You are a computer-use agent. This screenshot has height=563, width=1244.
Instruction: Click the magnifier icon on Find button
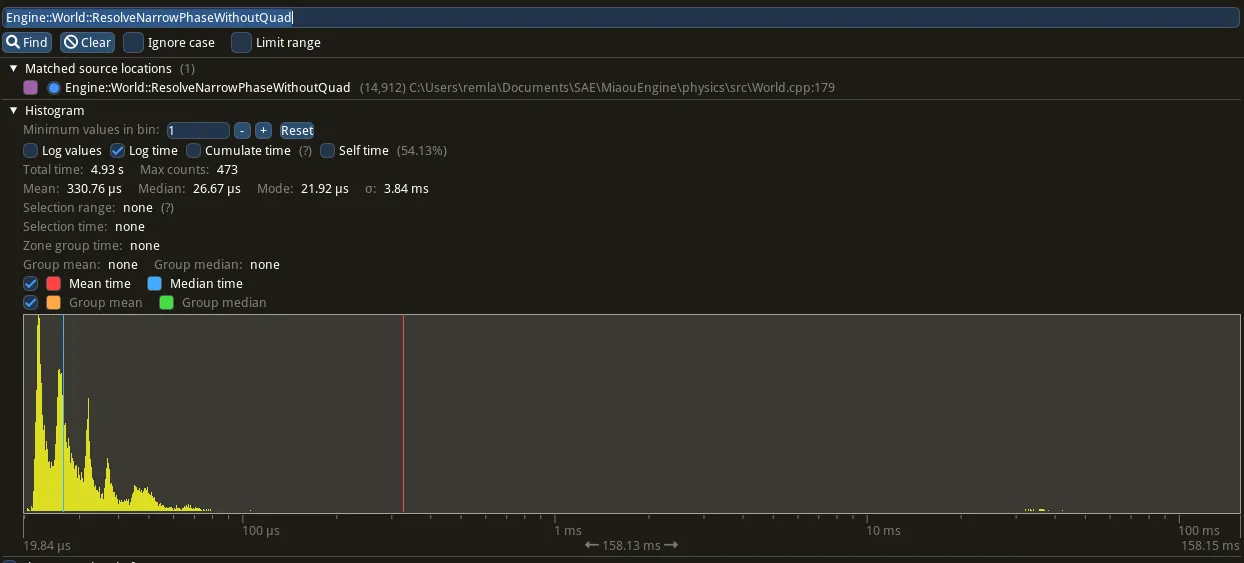click(12, 42)
